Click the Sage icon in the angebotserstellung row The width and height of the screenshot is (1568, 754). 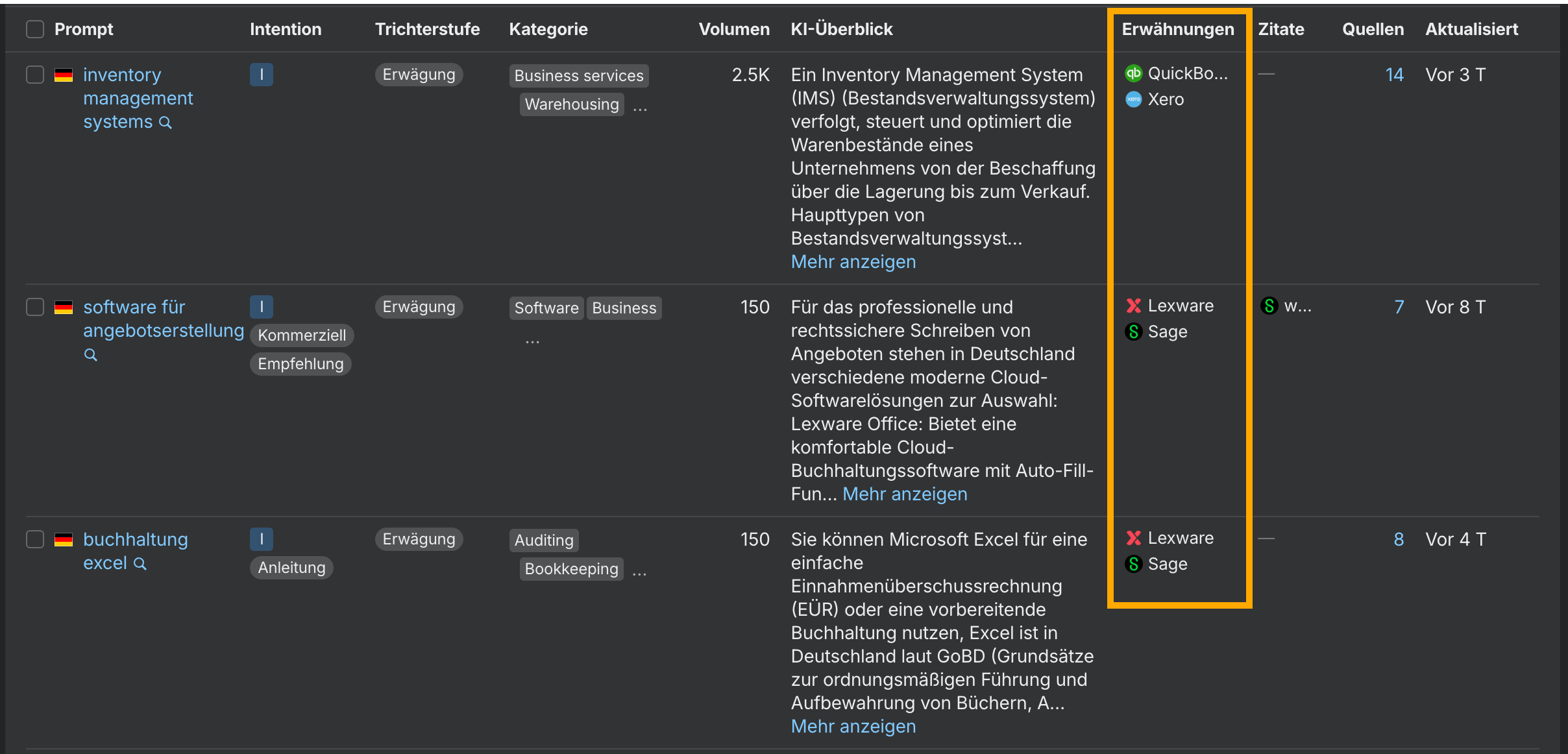[x=1133, y=332]
